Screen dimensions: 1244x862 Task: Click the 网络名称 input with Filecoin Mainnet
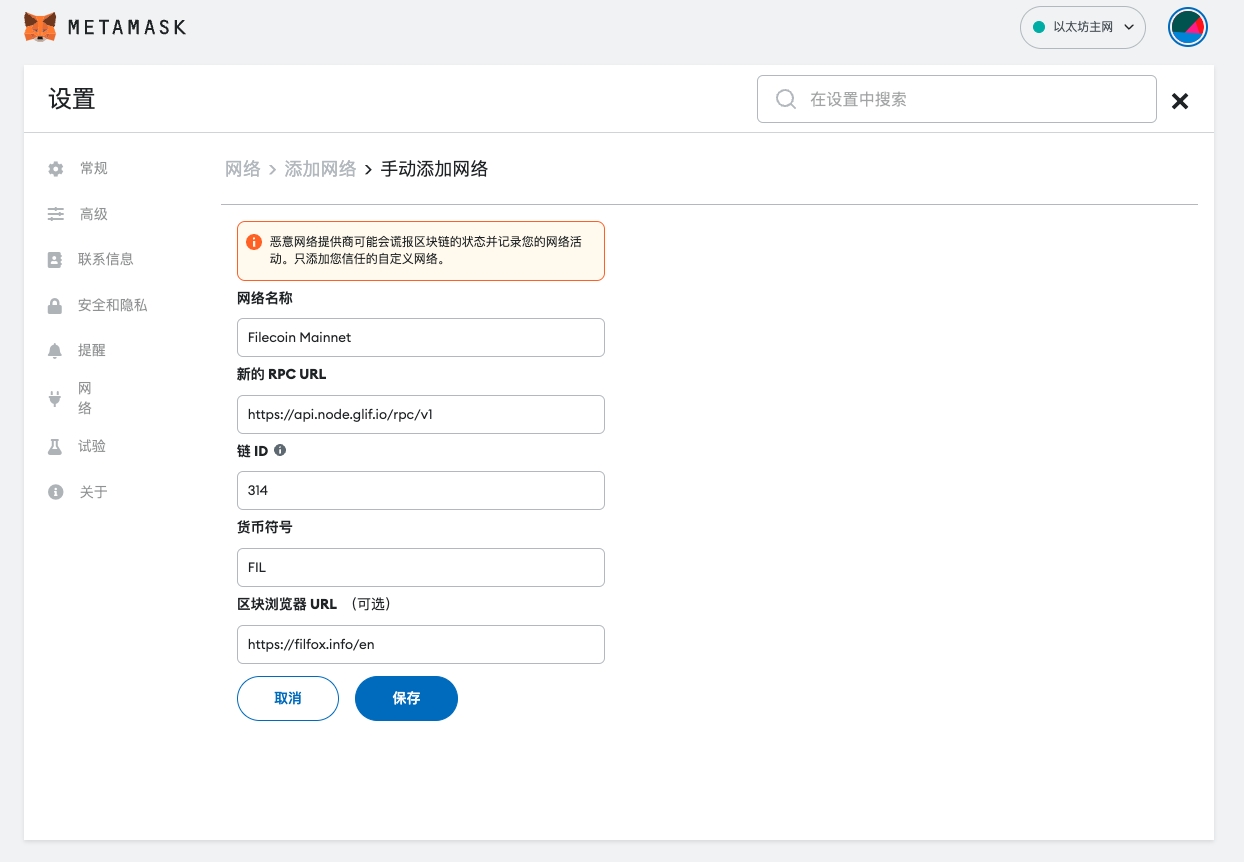coord(420,337)
